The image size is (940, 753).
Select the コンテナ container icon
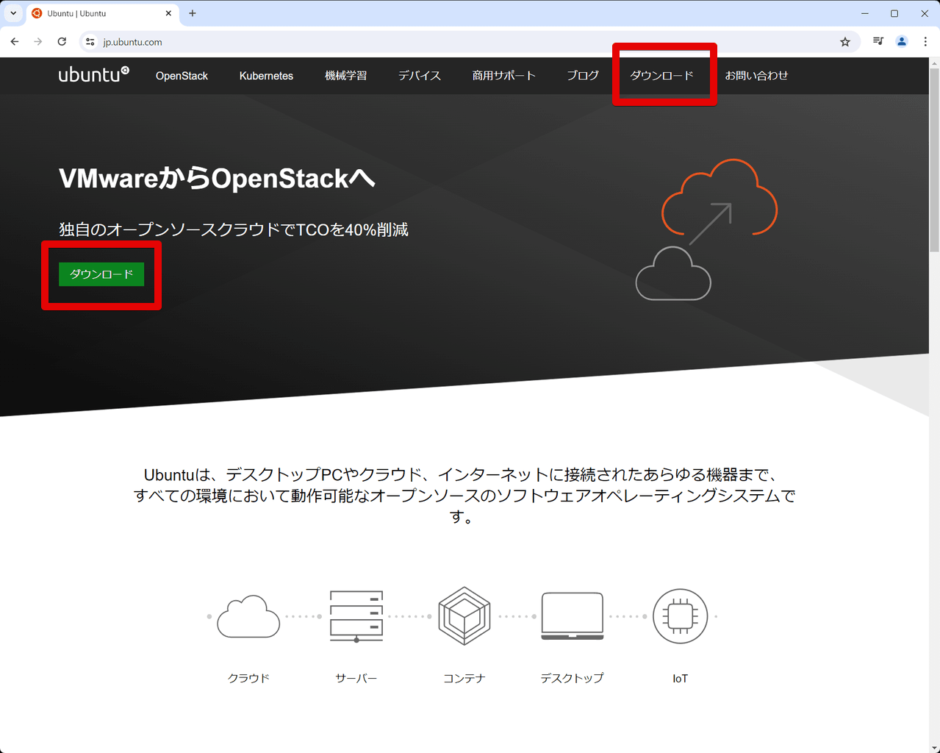[464, 616]
